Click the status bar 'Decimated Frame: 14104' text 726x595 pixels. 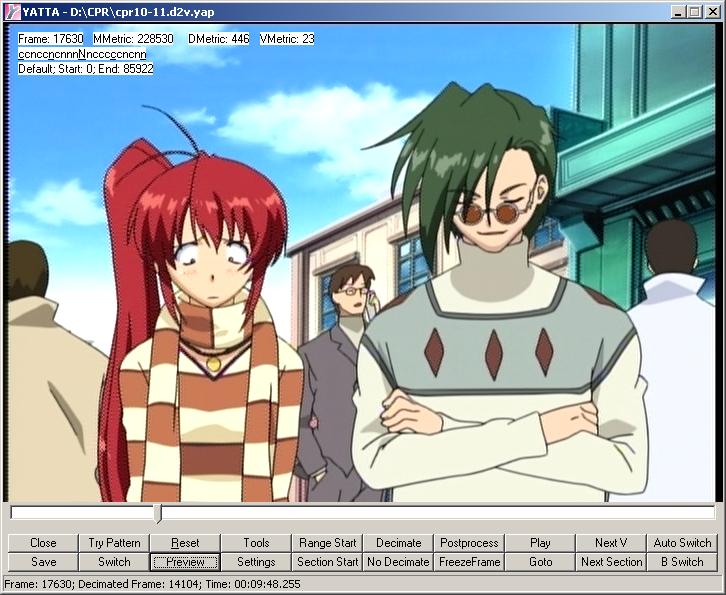click(x=137, y=584)
